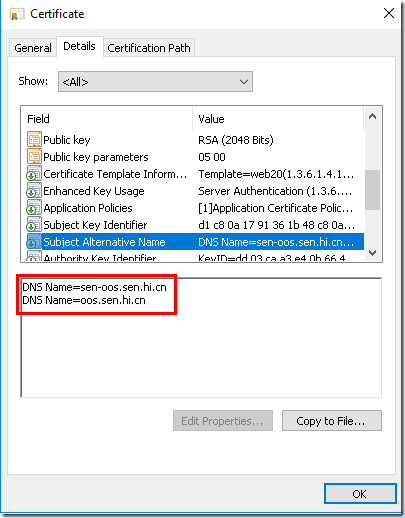The image size is (405, 518).
Task: Click the Public key parameters field icon
Action: coord(34,157)
